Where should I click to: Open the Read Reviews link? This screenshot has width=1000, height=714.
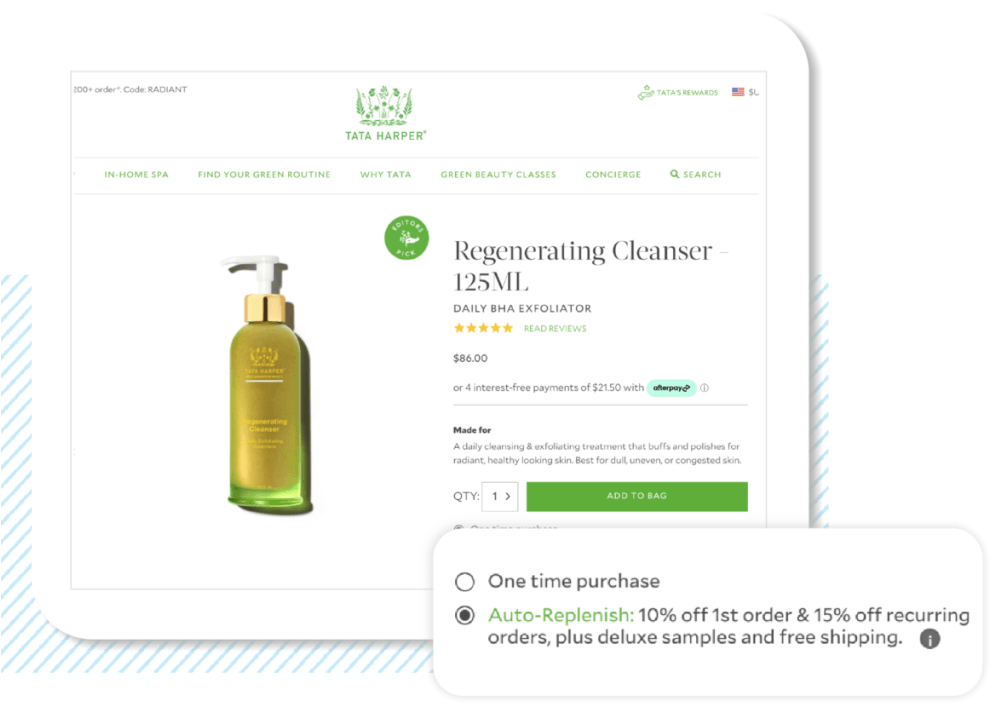click(555, 328)
